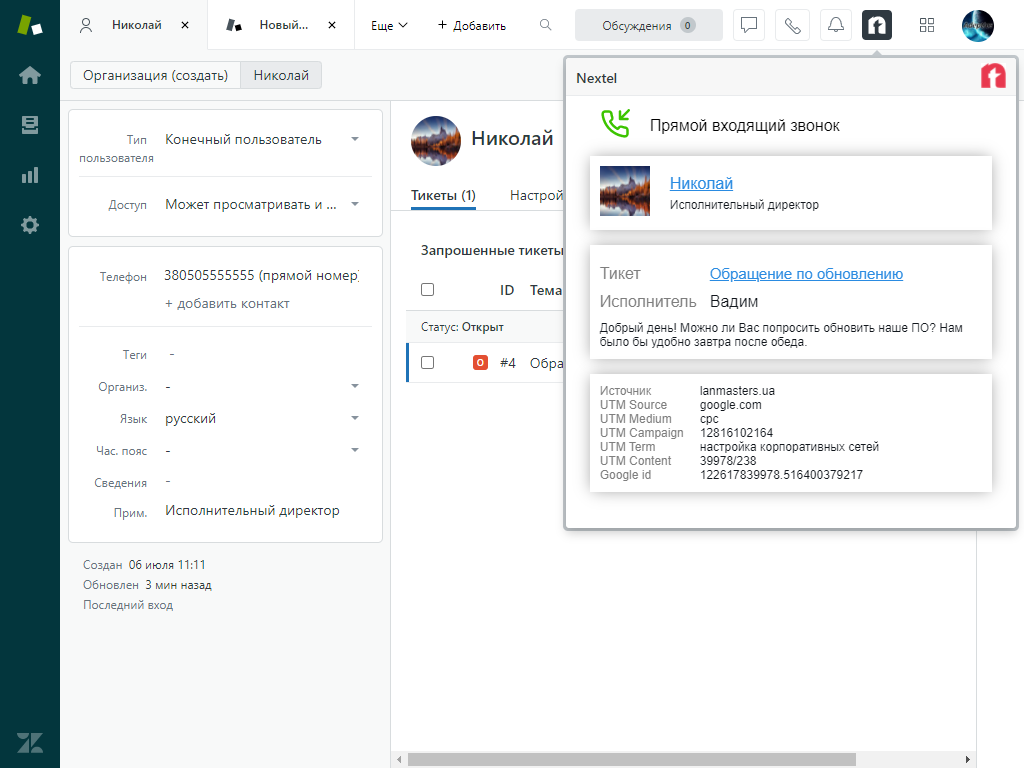The width and height of the screenshot is (1024, 768).
Task: Select the Николай breadcrumb tab
Action: click(281, 75)
